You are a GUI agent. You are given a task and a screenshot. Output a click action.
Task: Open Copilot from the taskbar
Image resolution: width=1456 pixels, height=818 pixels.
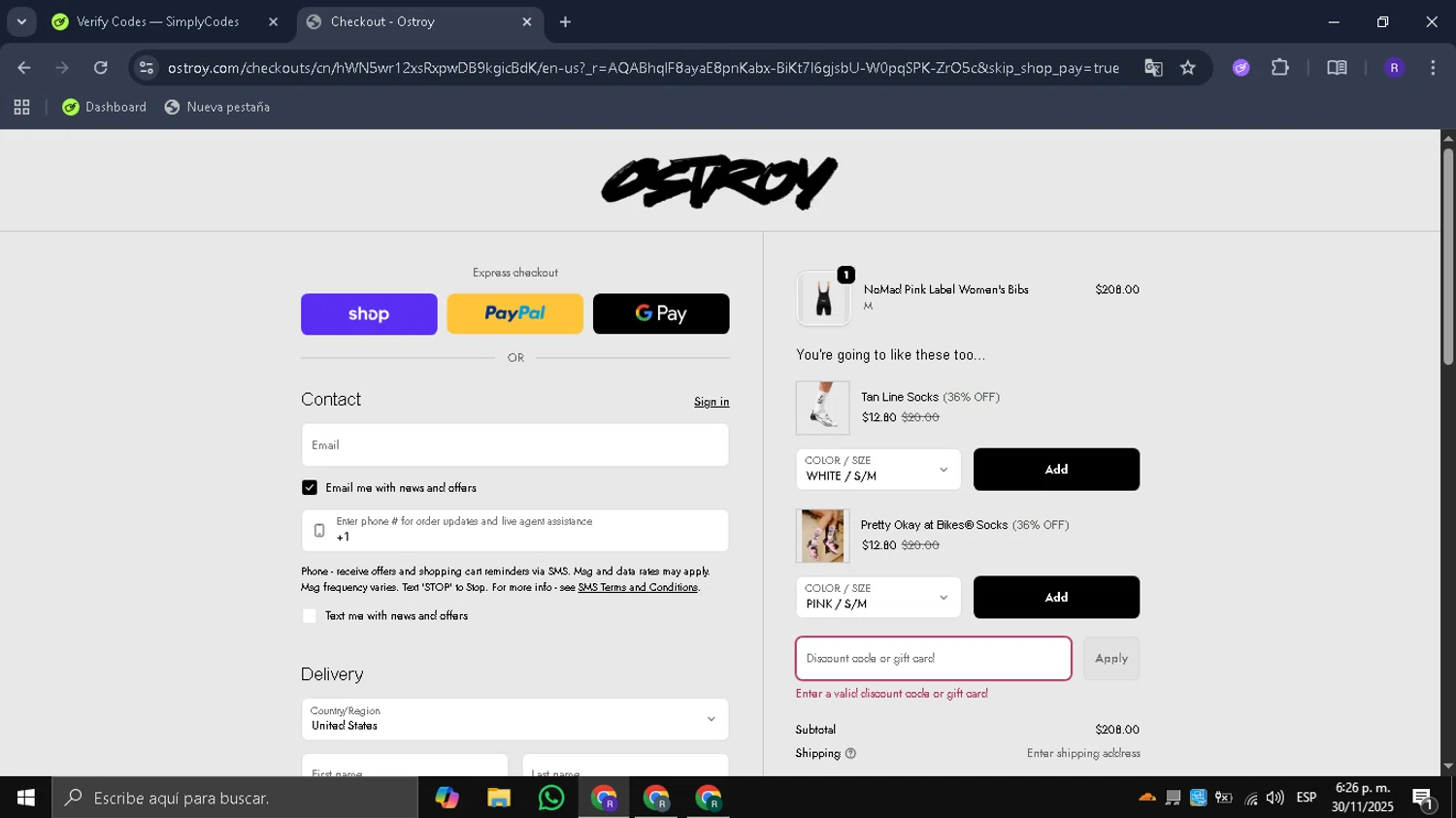click(x=447, y=798)
